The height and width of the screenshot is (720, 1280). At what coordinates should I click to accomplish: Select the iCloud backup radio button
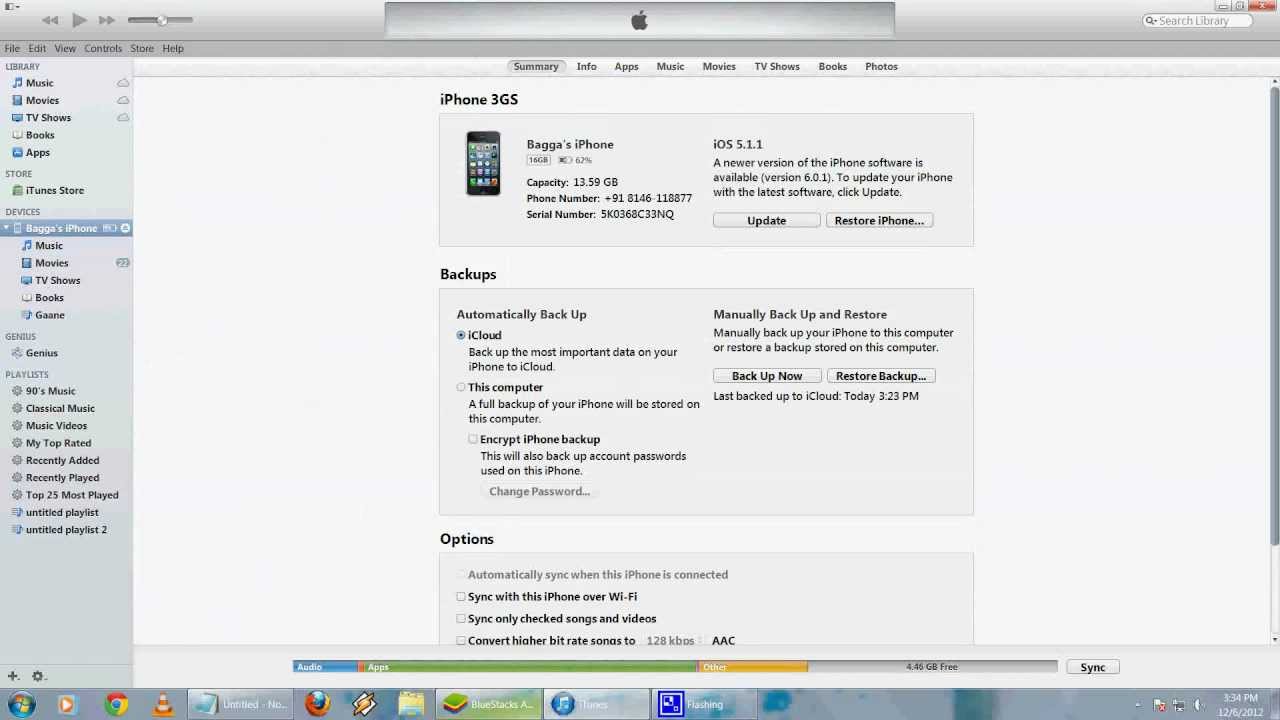pos(461,336)
